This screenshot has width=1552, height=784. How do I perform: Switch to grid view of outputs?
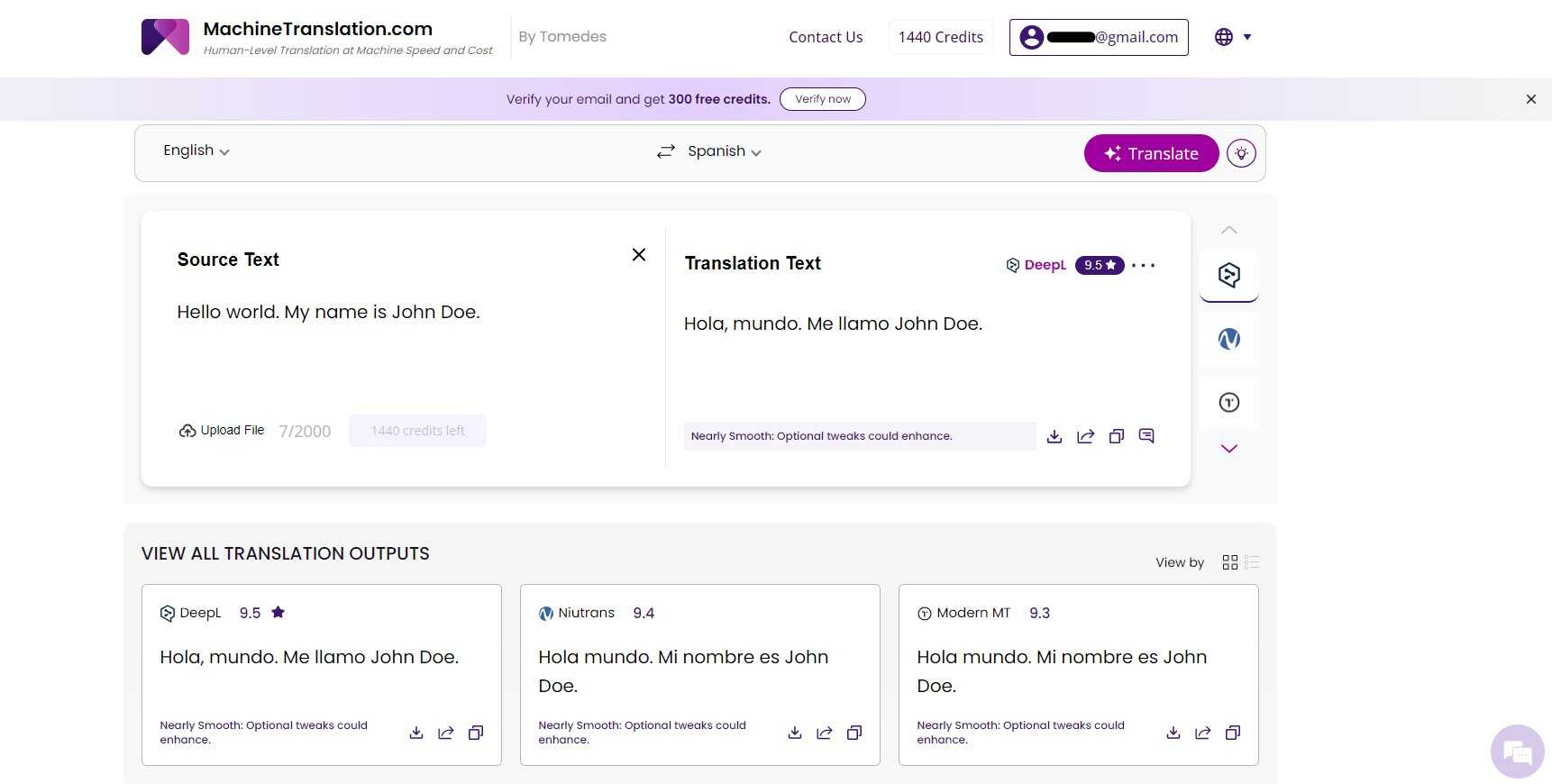pyautogui.click(x=1229, y=562)
